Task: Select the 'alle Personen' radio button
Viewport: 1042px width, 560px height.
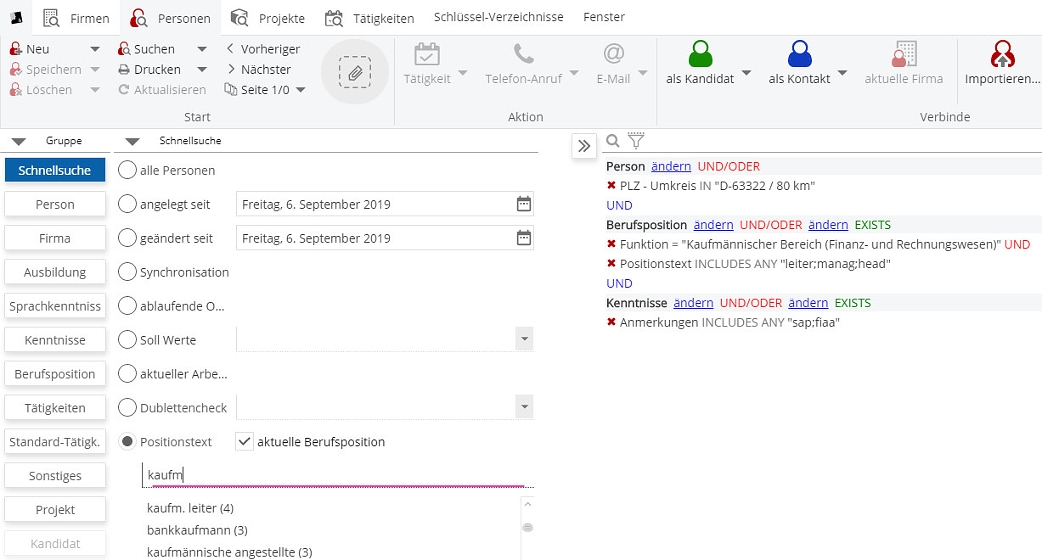Action: 128,170
